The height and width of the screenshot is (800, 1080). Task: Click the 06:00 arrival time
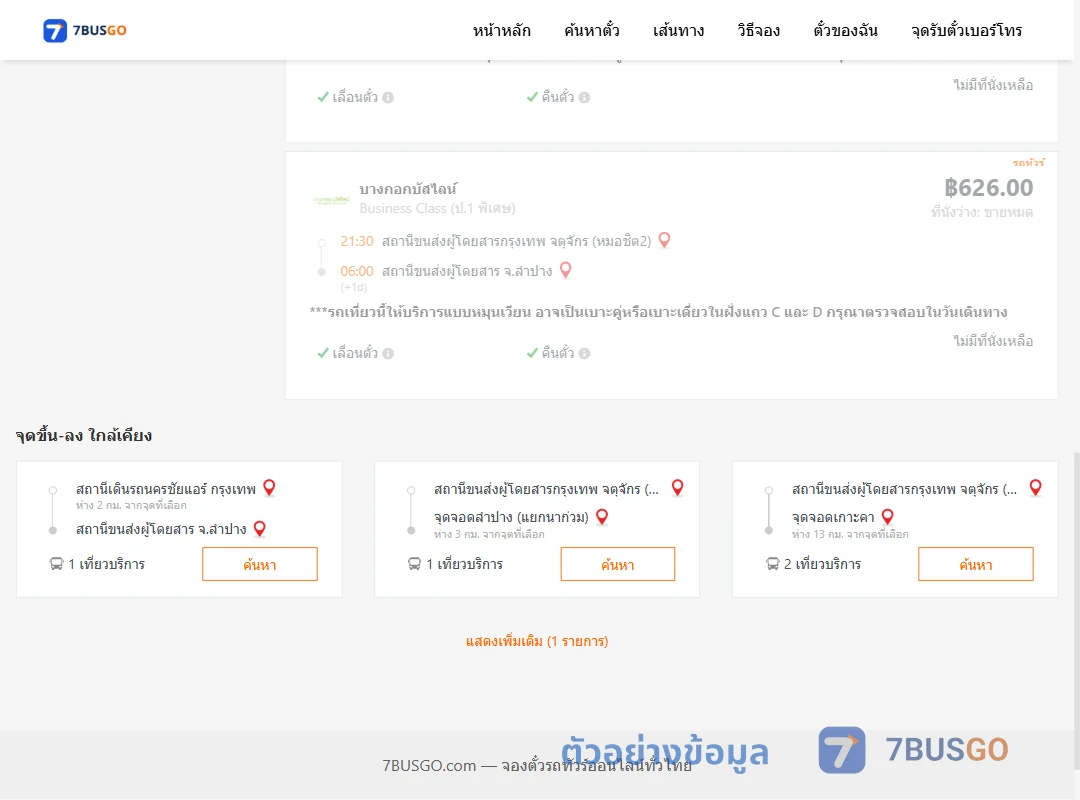pos(357,271)
